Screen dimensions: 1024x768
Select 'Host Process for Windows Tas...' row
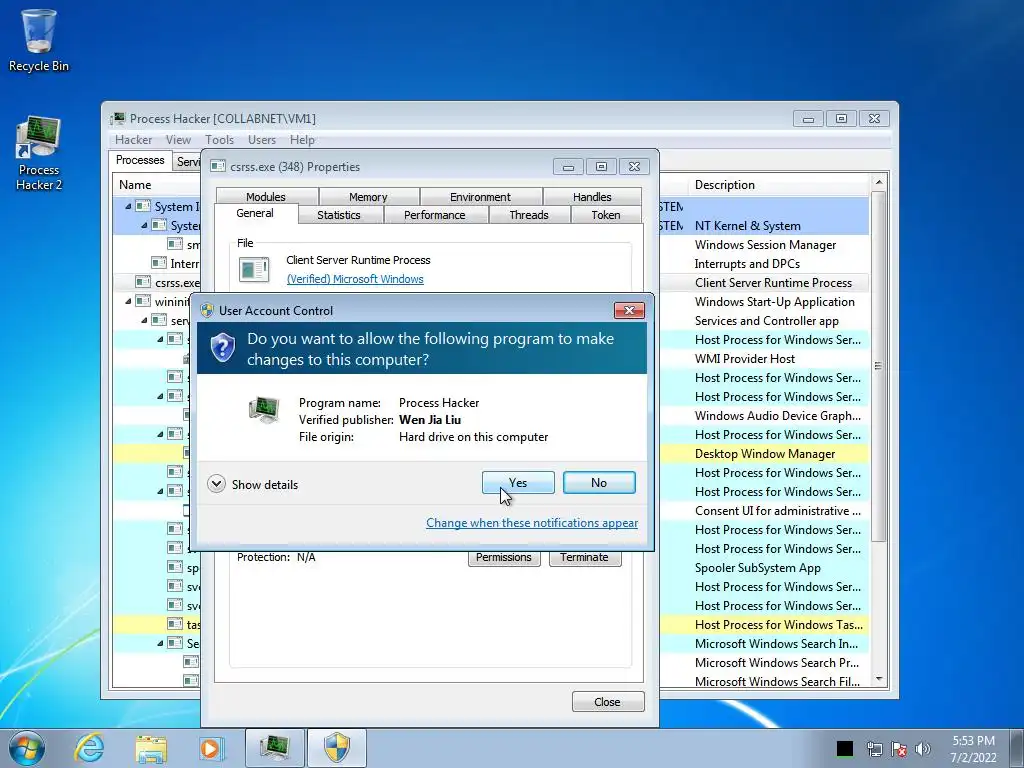778,624
